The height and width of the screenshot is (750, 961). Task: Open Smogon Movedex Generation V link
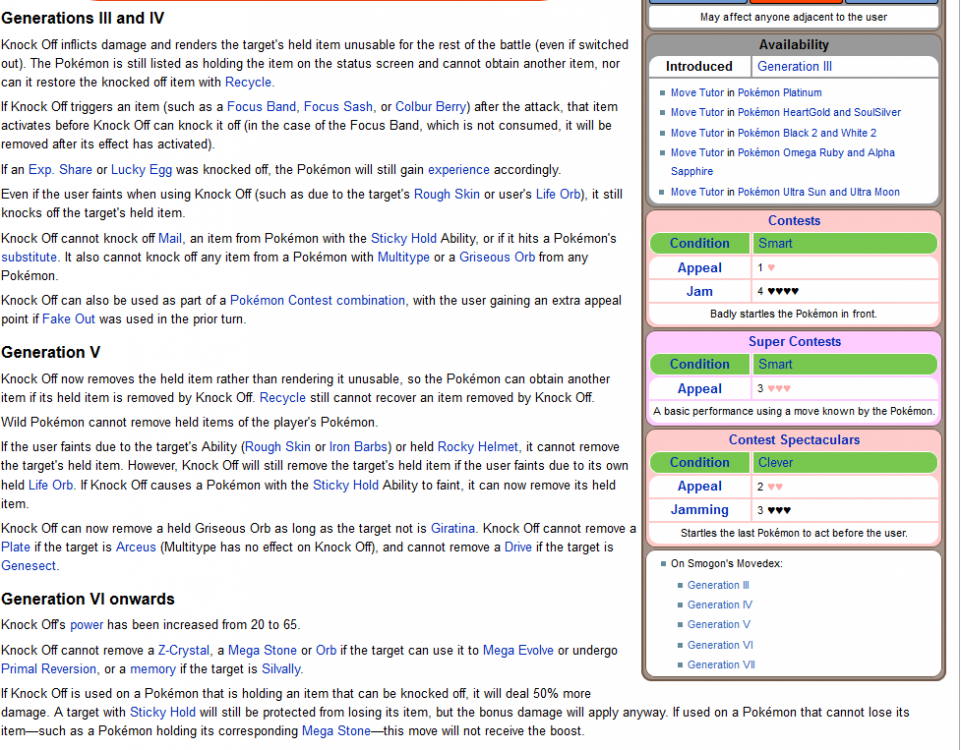718,624
